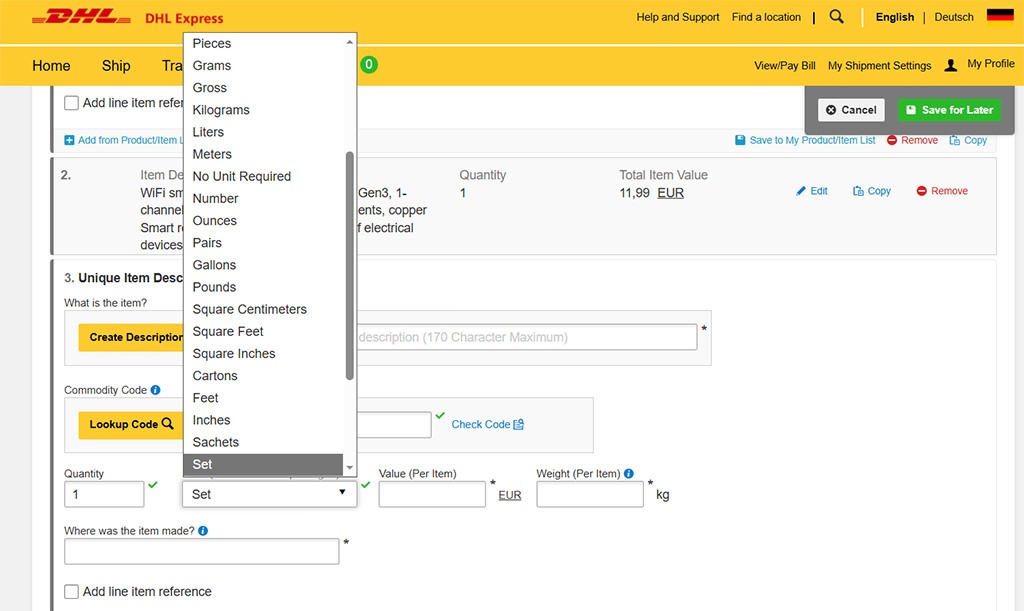
Task: Open View/Pay Bill link
Action: 784,65
